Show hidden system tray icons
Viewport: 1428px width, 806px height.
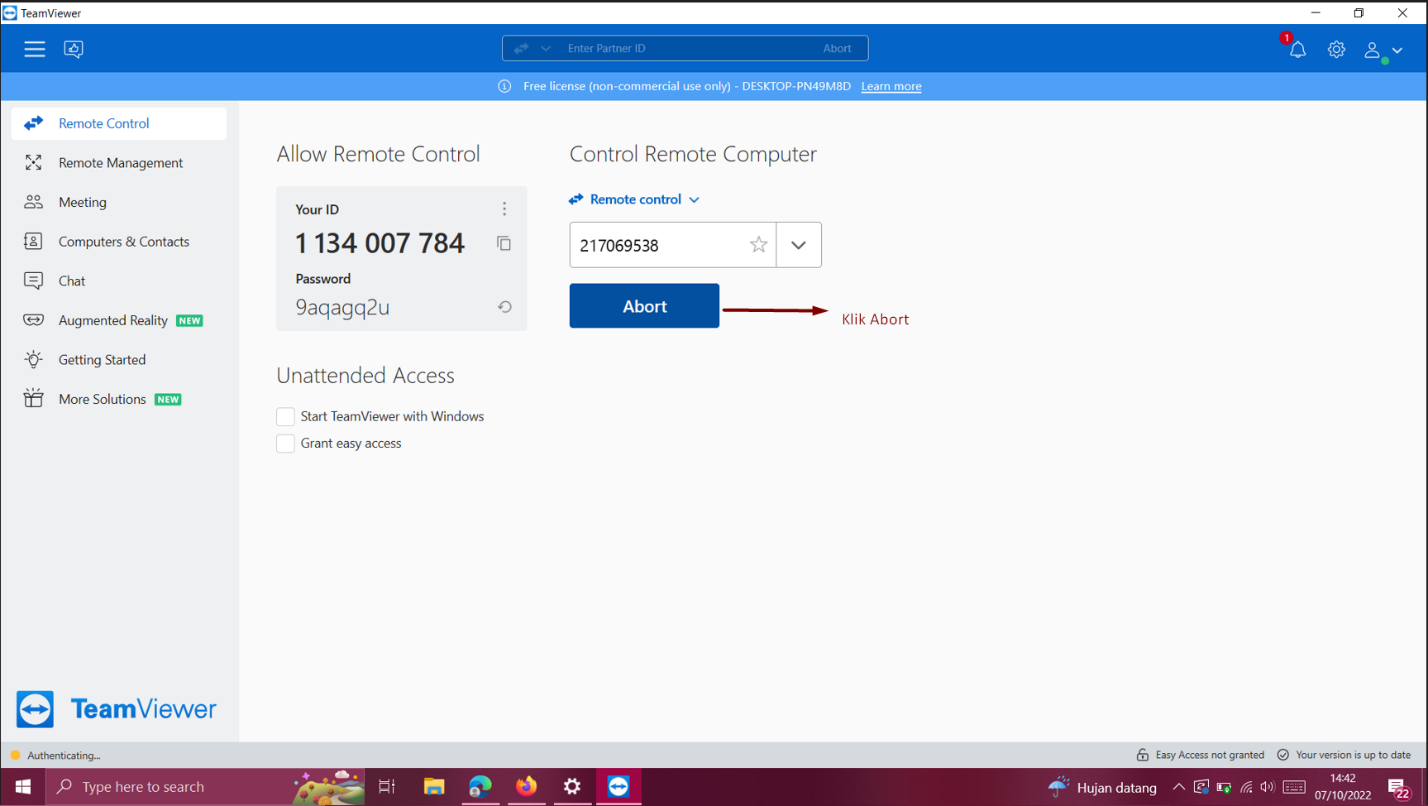pos(1179,787)
